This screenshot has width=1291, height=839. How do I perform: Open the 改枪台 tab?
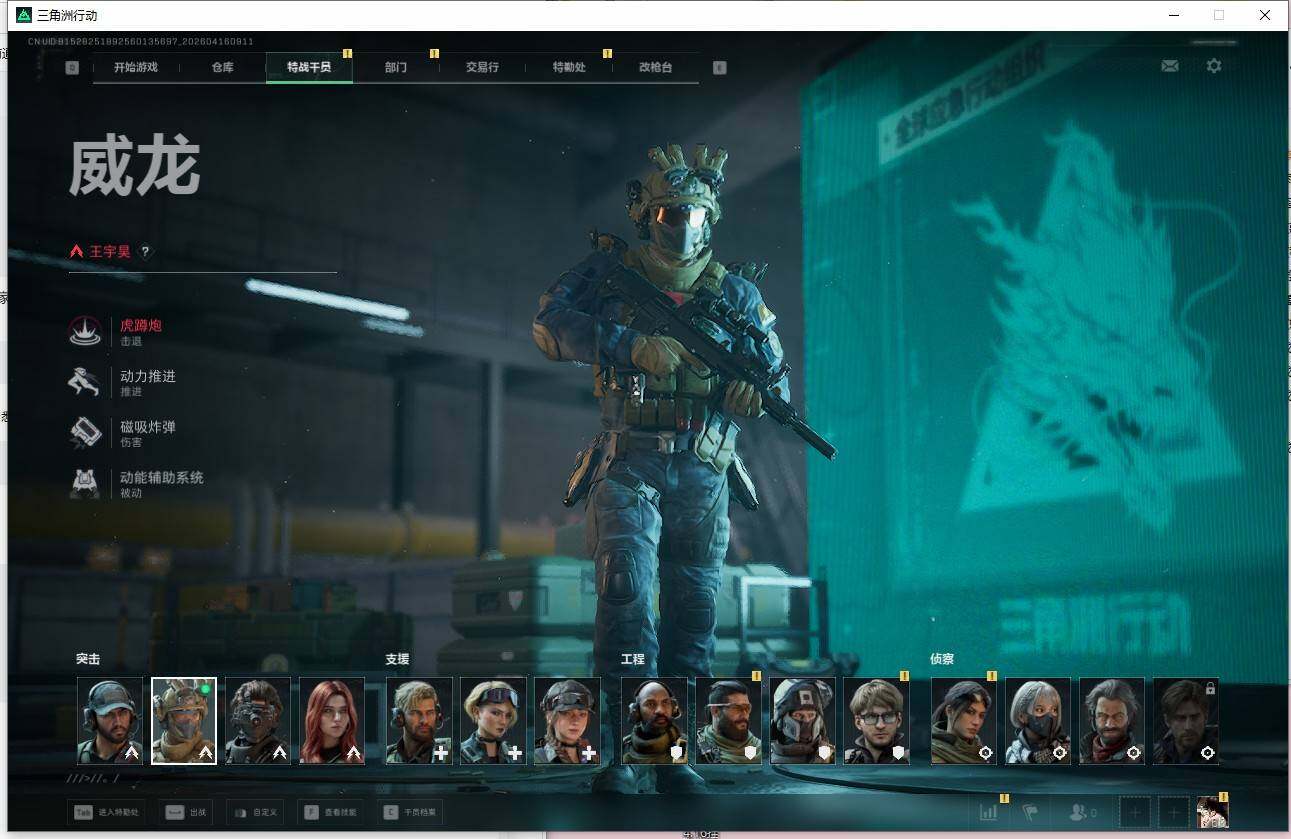point(655,67)
